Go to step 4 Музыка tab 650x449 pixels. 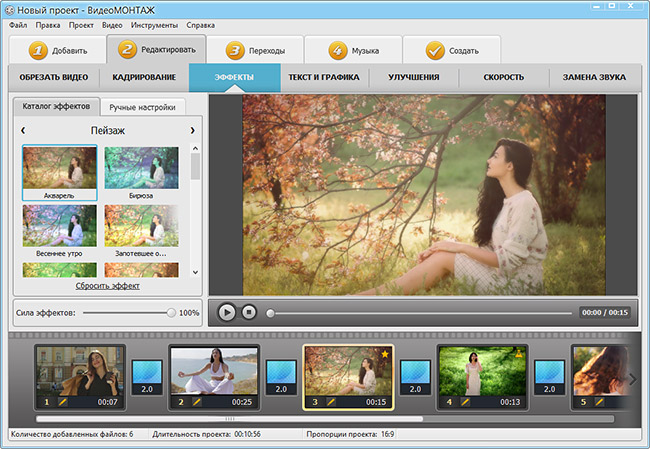point(353,50)
